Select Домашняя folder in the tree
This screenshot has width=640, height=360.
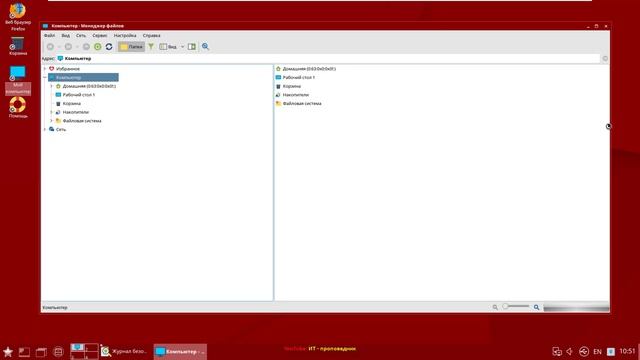pos(86,86)
